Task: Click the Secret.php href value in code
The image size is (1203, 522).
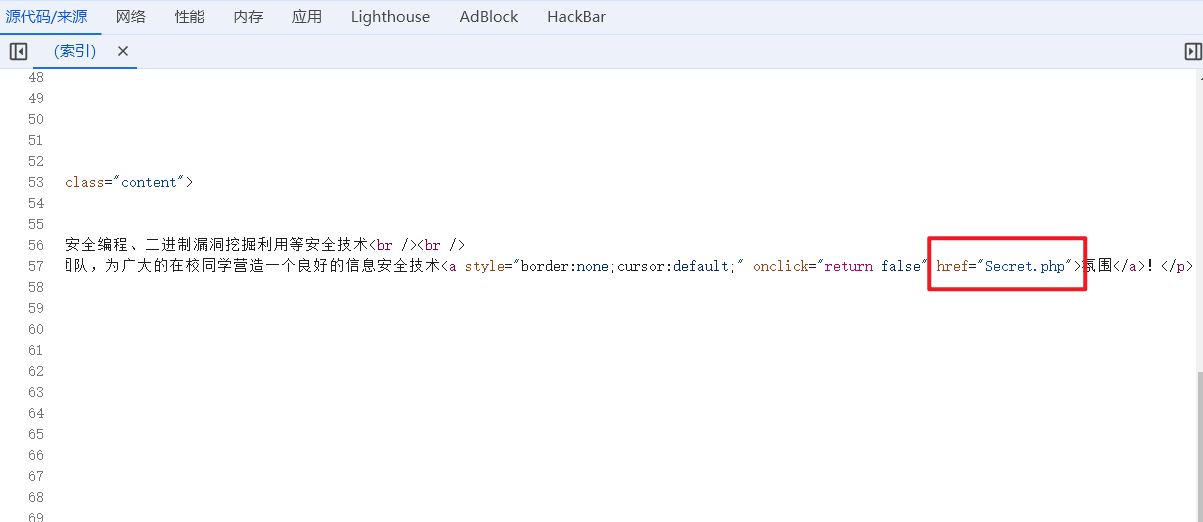Action: [1025, 266]
